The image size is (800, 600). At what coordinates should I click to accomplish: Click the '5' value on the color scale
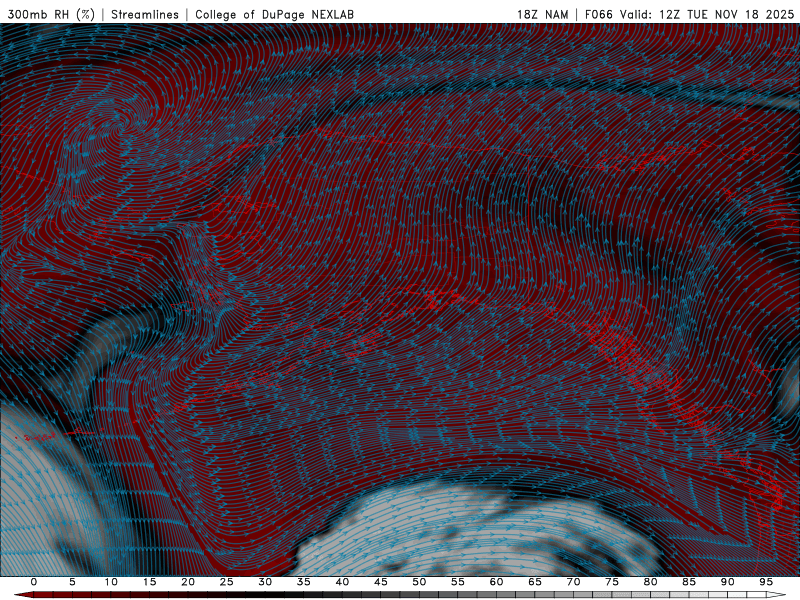(x=72, y=582)
